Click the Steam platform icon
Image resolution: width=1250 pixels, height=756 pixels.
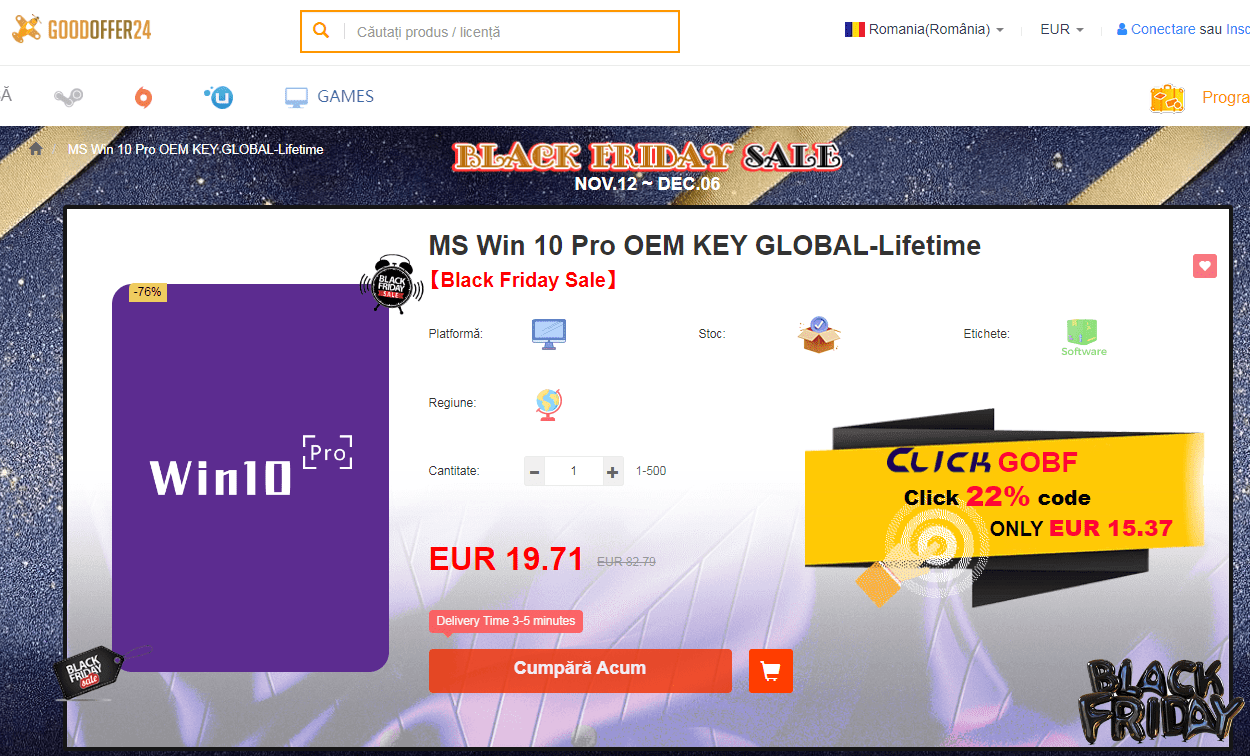68,97
